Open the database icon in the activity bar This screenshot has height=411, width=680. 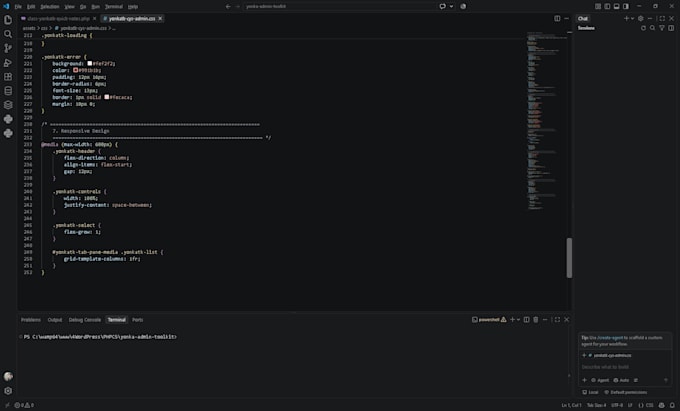8,91
